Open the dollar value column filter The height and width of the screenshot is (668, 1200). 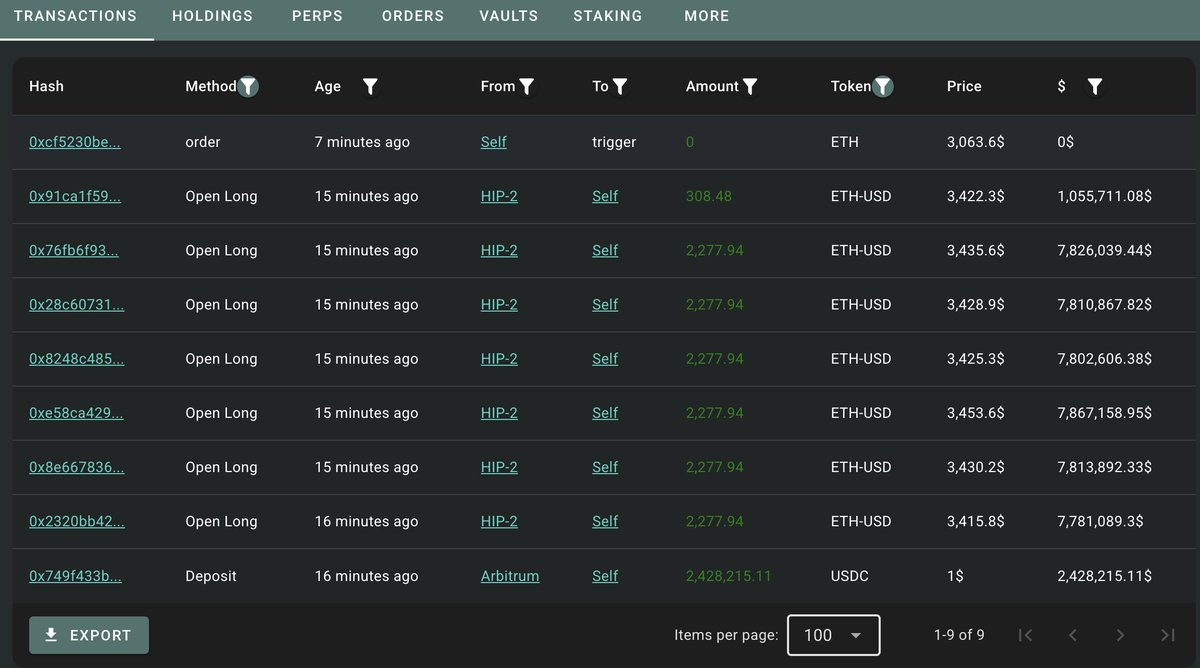(1095, 87)
